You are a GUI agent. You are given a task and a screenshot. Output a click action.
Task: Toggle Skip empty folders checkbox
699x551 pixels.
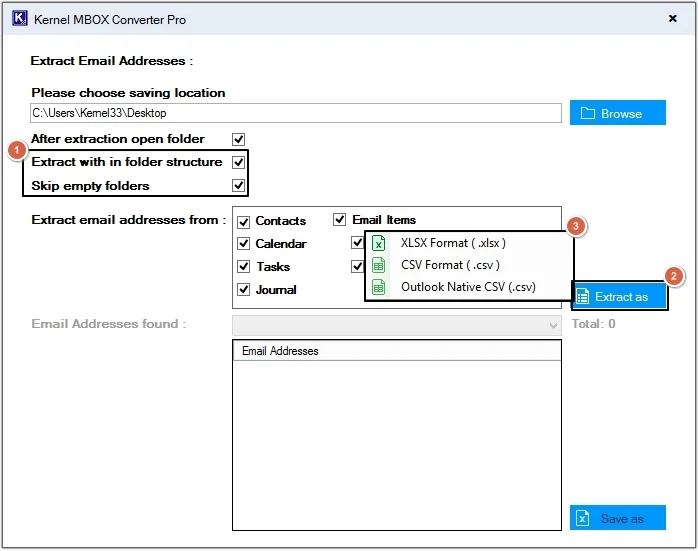[x=238, y=185]
